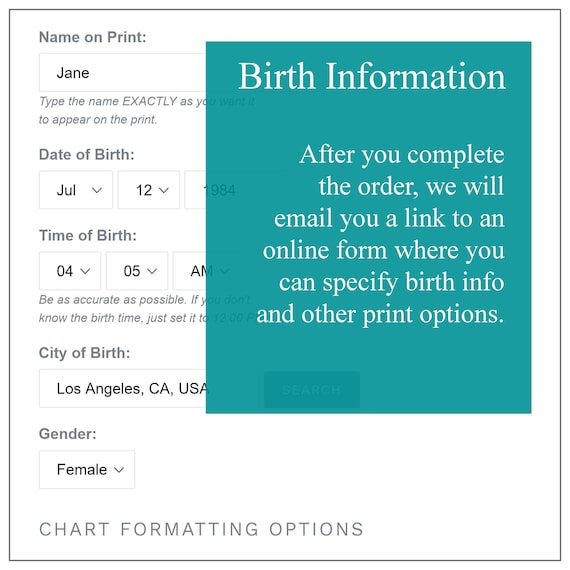Image resolution: width=570 pixels, height=570 pixels.
Task: Click the chevron arrow beside minute 05
Action: pyautogui.click(x=152, y=271)
